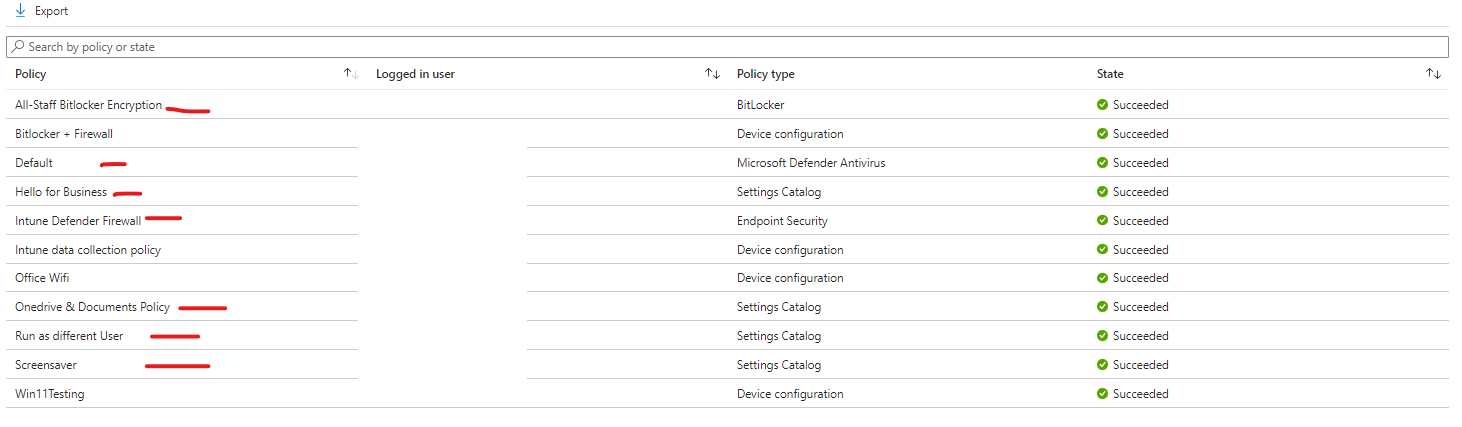1462x427 pixels.
Task: Click the search magnifier icon
Action: (18, 47)
